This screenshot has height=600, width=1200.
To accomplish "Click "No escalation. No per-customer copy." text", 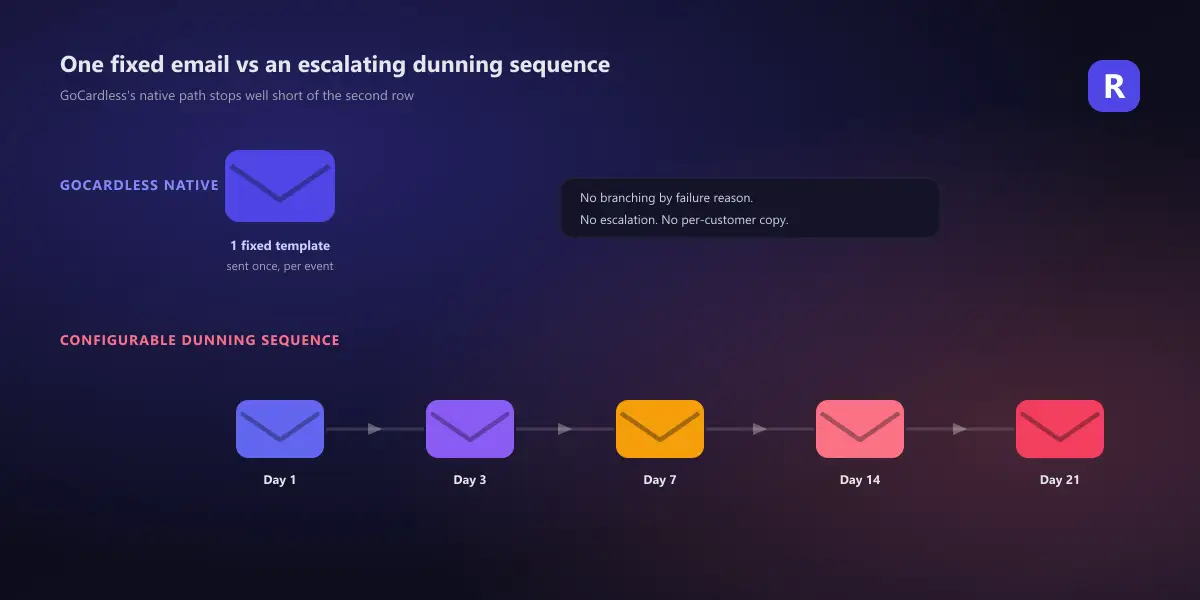I will (x=684, y=219).
